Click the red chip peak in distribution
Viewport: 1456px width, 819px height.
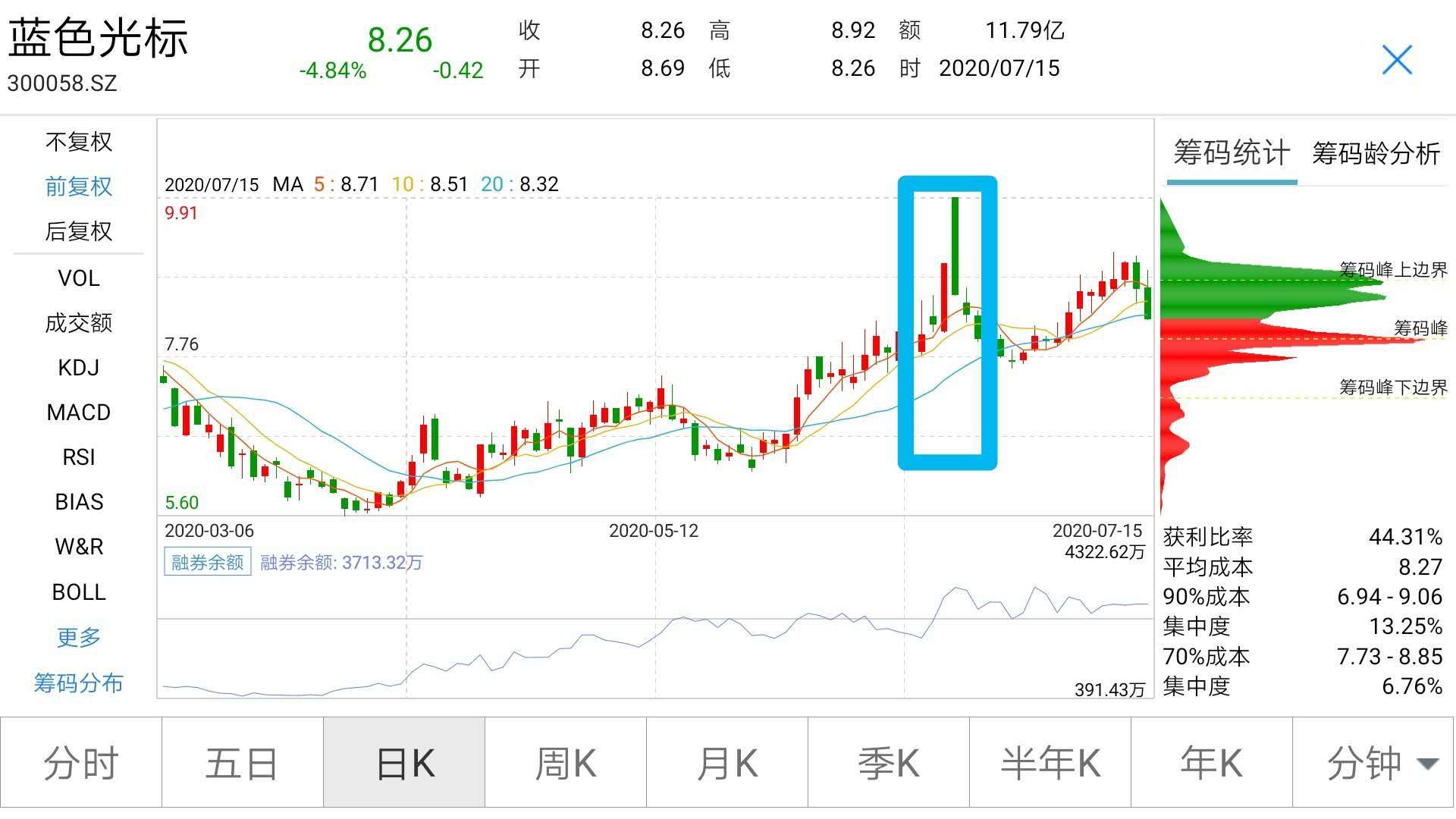(x=1293, y=340)
